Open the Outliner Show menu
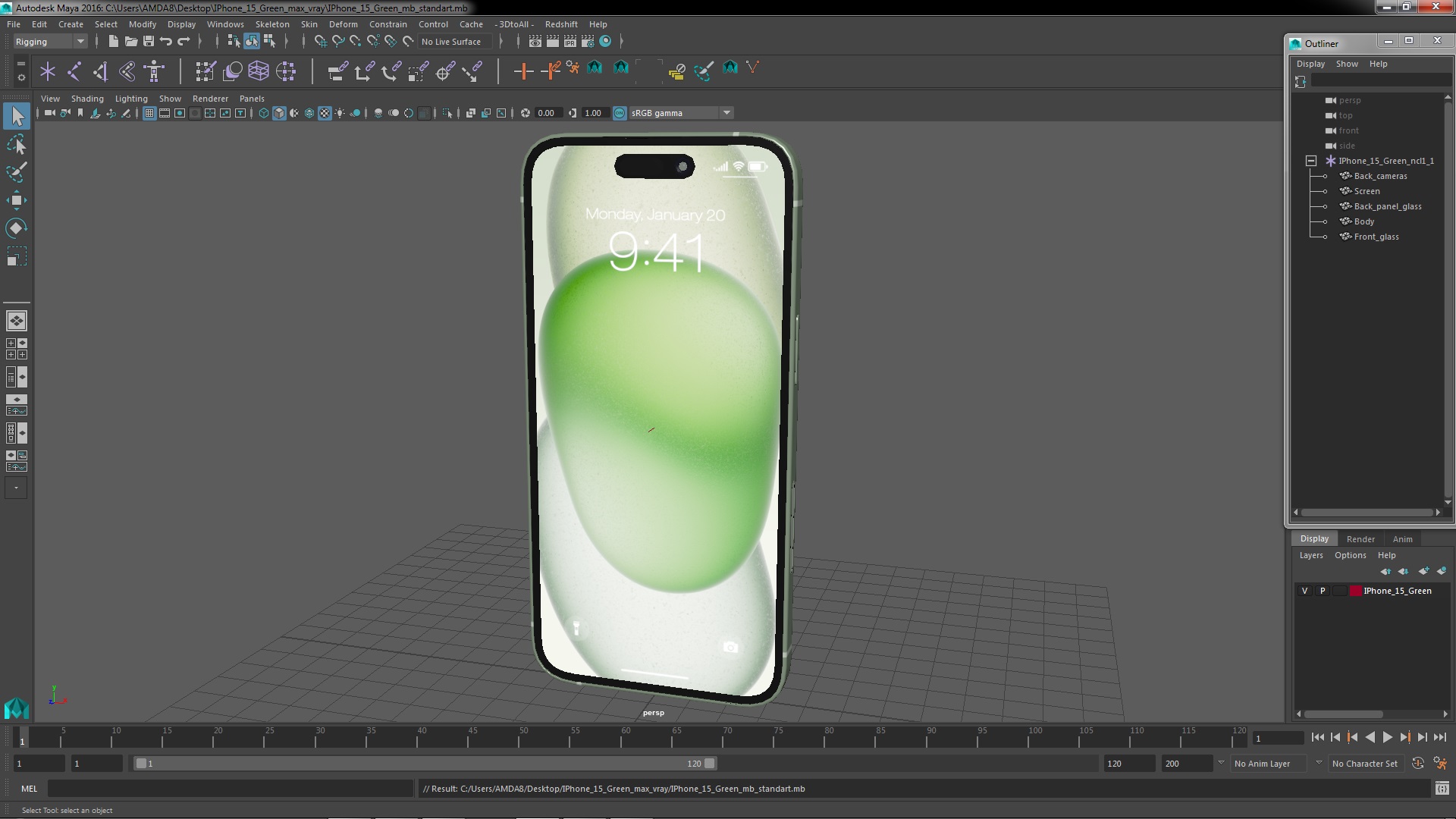Image resolution: width=1456 pixels, height=819 pixels. (x=1347, y=64)
